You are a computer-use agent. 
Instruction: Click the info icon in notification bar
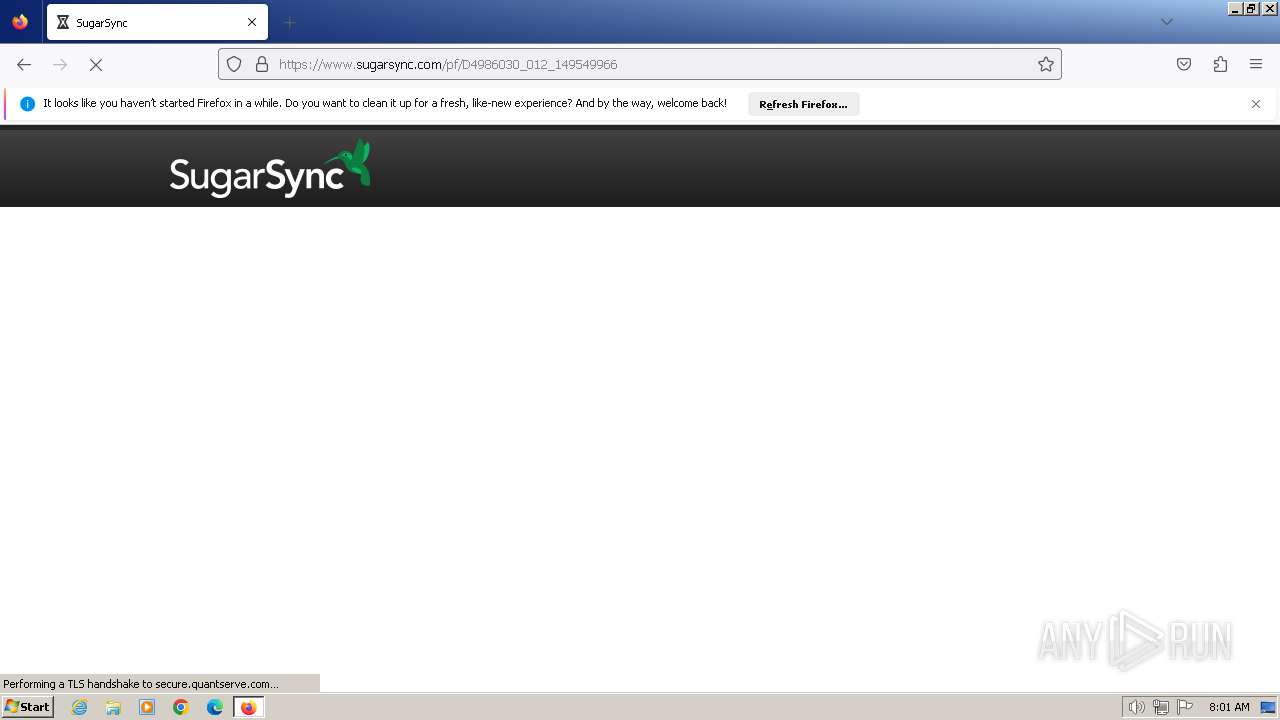[27, 104]
